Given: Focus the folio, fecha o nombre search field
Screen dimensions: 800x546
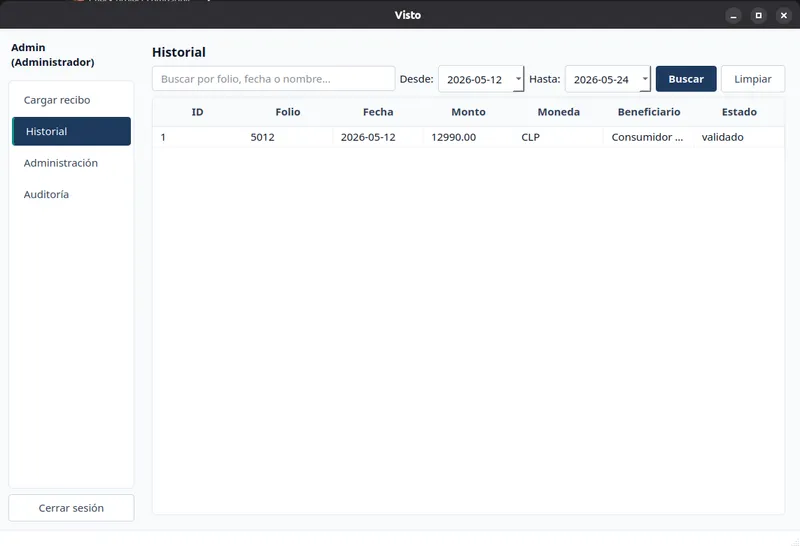Looking at the screenshot, I should (x=273, y=79).
